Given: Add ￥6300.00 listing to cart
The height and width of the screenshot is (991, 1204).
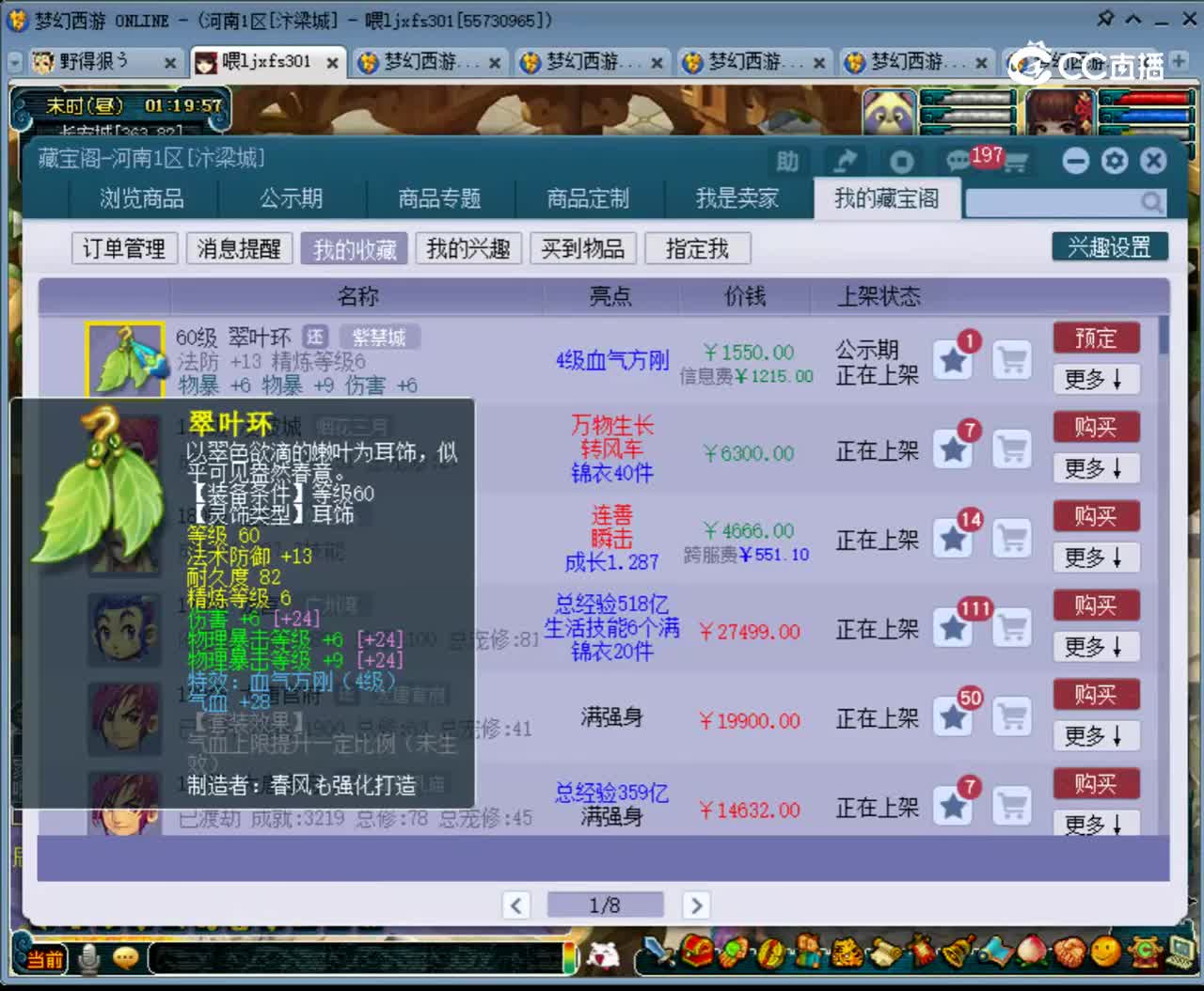Looking at the screenshot, I should coord(1012,449).
